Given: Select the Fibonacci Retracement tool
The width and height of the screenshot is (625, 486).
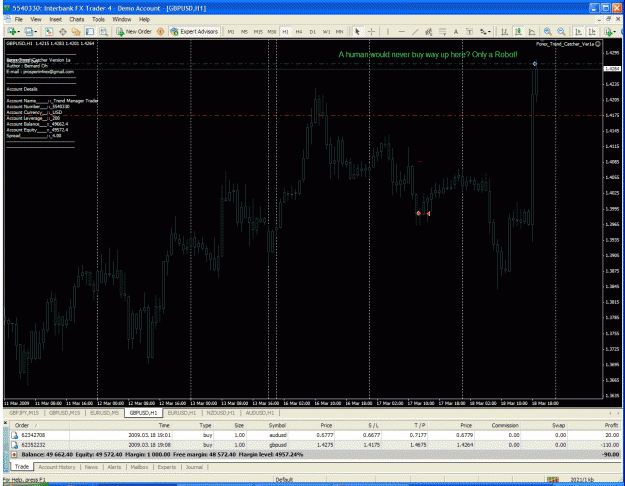Looking at the screenshot, I should [442, 31].
